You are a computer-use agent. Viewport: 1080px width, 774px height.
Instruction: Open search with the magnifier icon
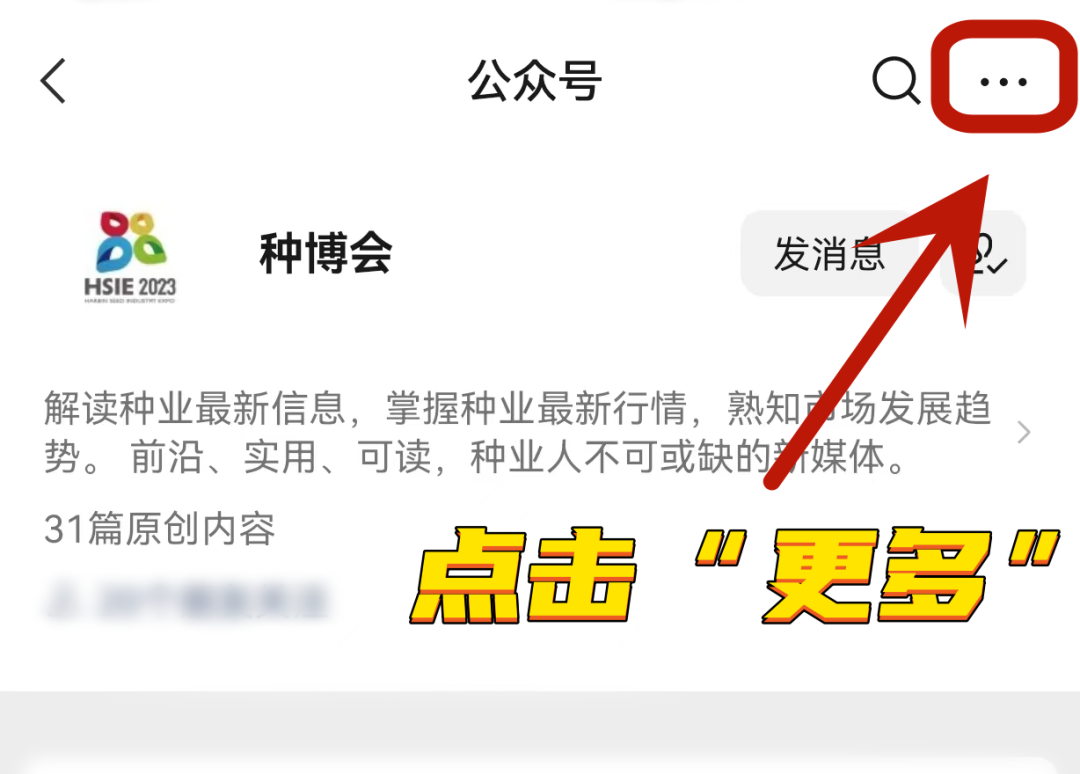(896, 81)
